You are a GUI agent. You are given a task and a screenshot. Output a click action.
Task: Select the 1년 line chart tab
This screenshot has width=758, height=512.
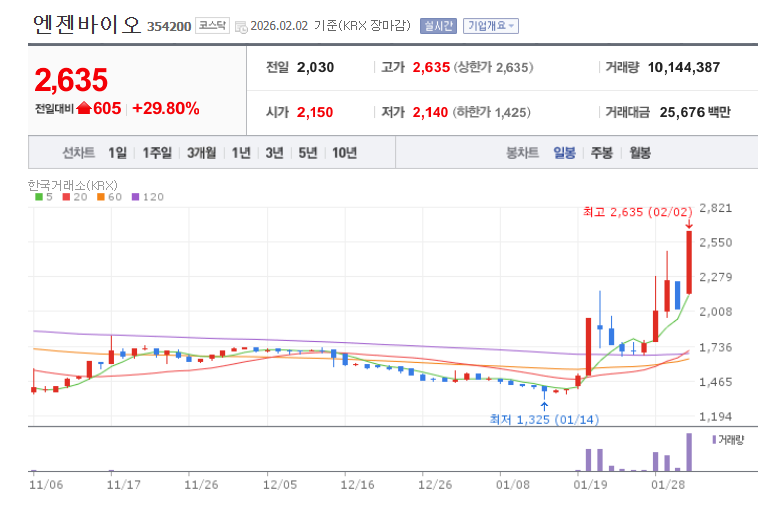tap(241, 153)
